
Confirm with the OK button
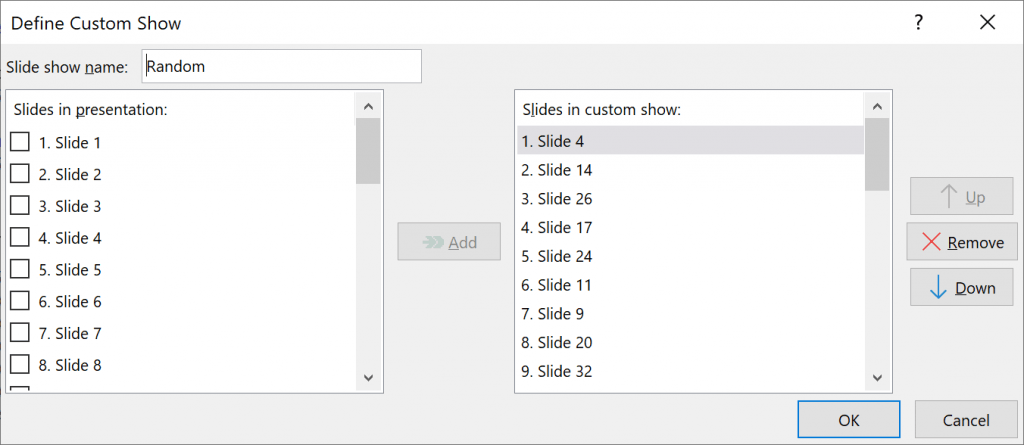click(849, 420)
